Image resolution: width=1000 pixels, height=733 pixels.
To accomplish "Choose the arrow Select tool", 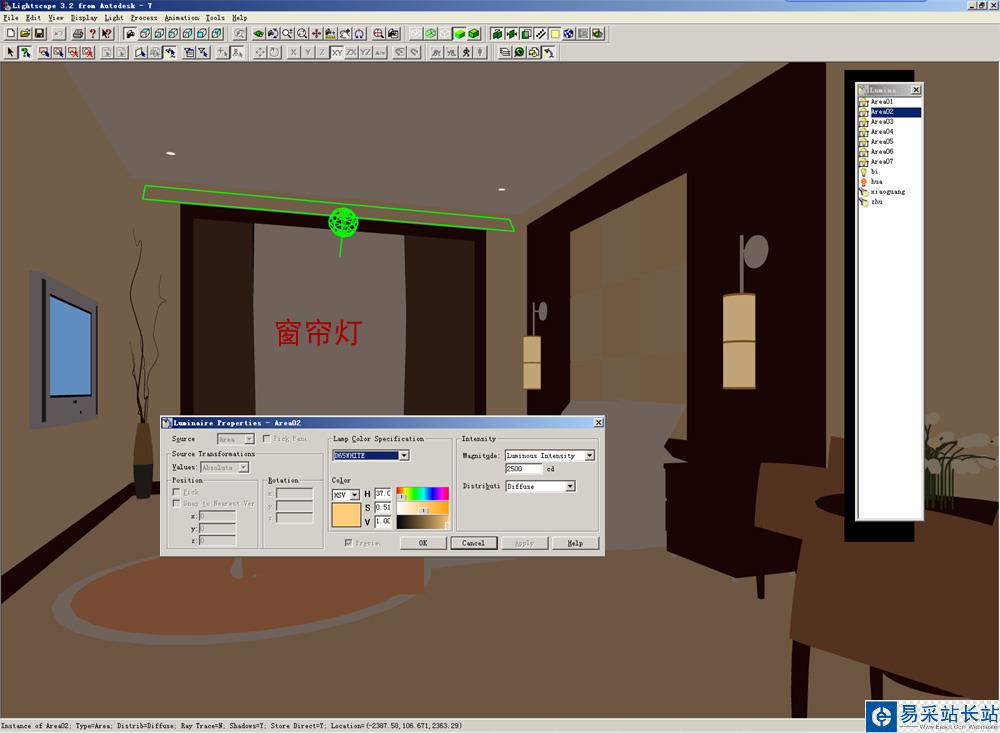I will coord(10,52).
